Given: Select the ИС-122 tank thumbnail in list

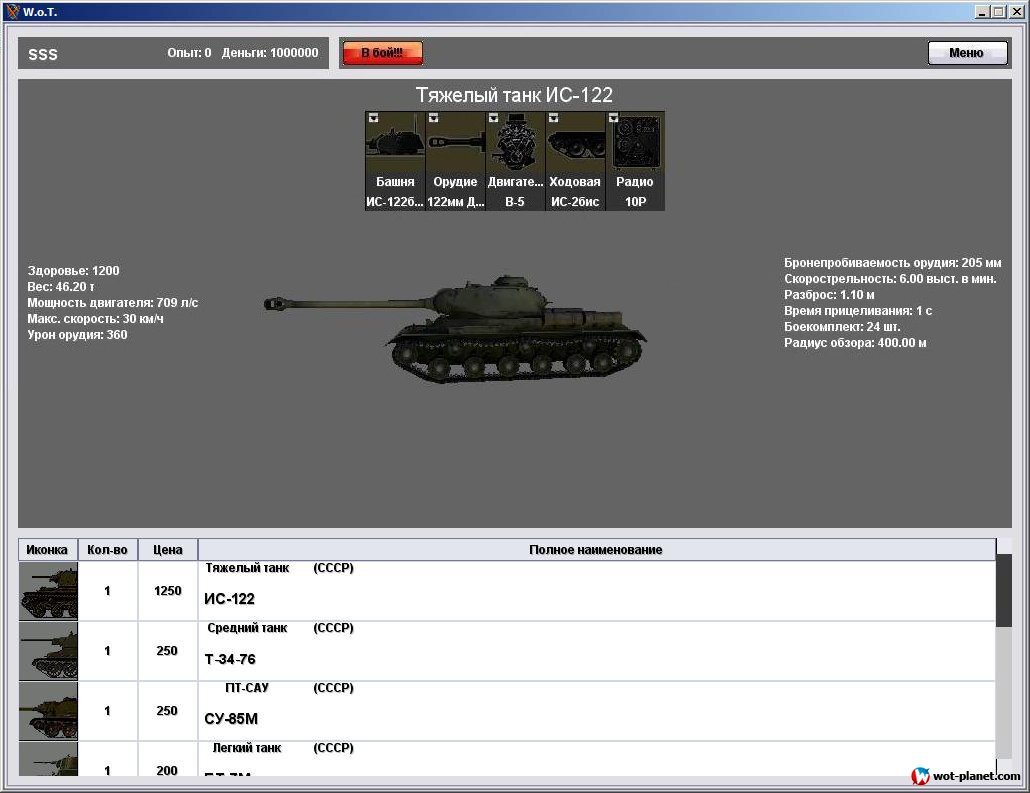Looking at the screenshot, I should [49, 591].
